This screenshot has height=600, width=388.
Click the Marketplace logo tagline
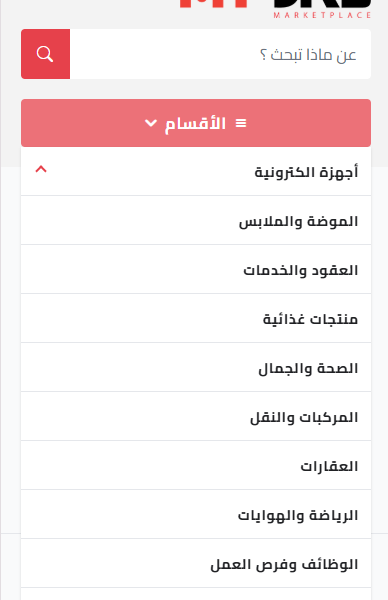pos(322,15)
